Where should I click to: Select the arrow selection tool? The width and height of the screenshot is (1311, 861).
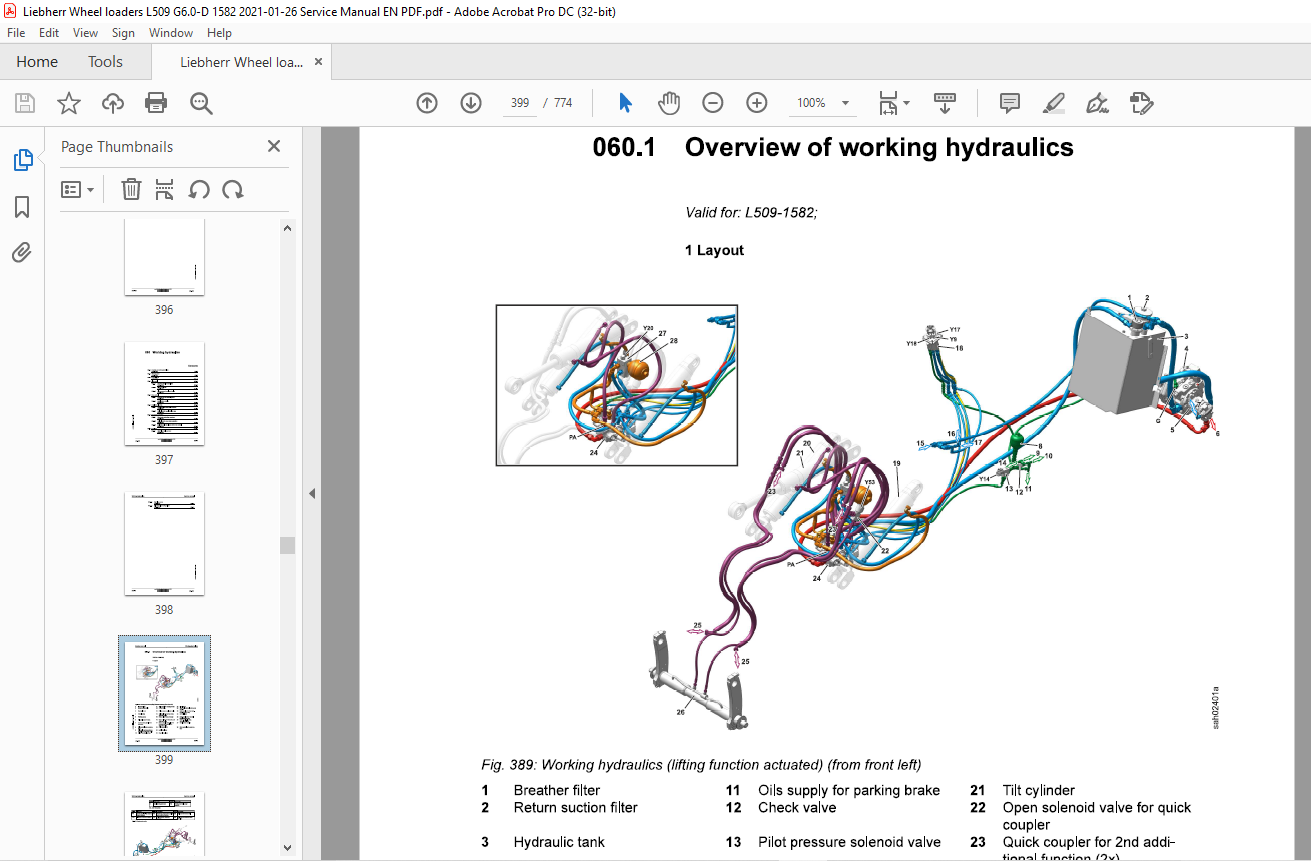625,103
